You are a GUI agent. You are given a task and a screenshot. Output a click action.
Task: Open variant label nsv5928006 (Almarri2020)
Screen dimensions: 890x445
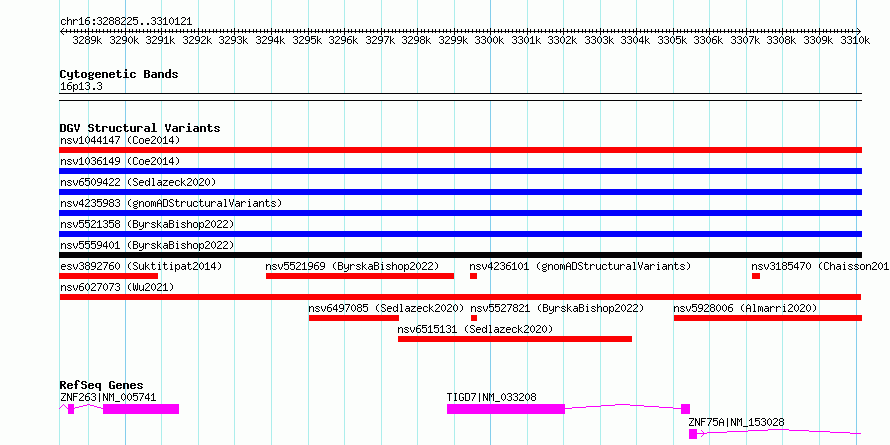click(745, 308)
